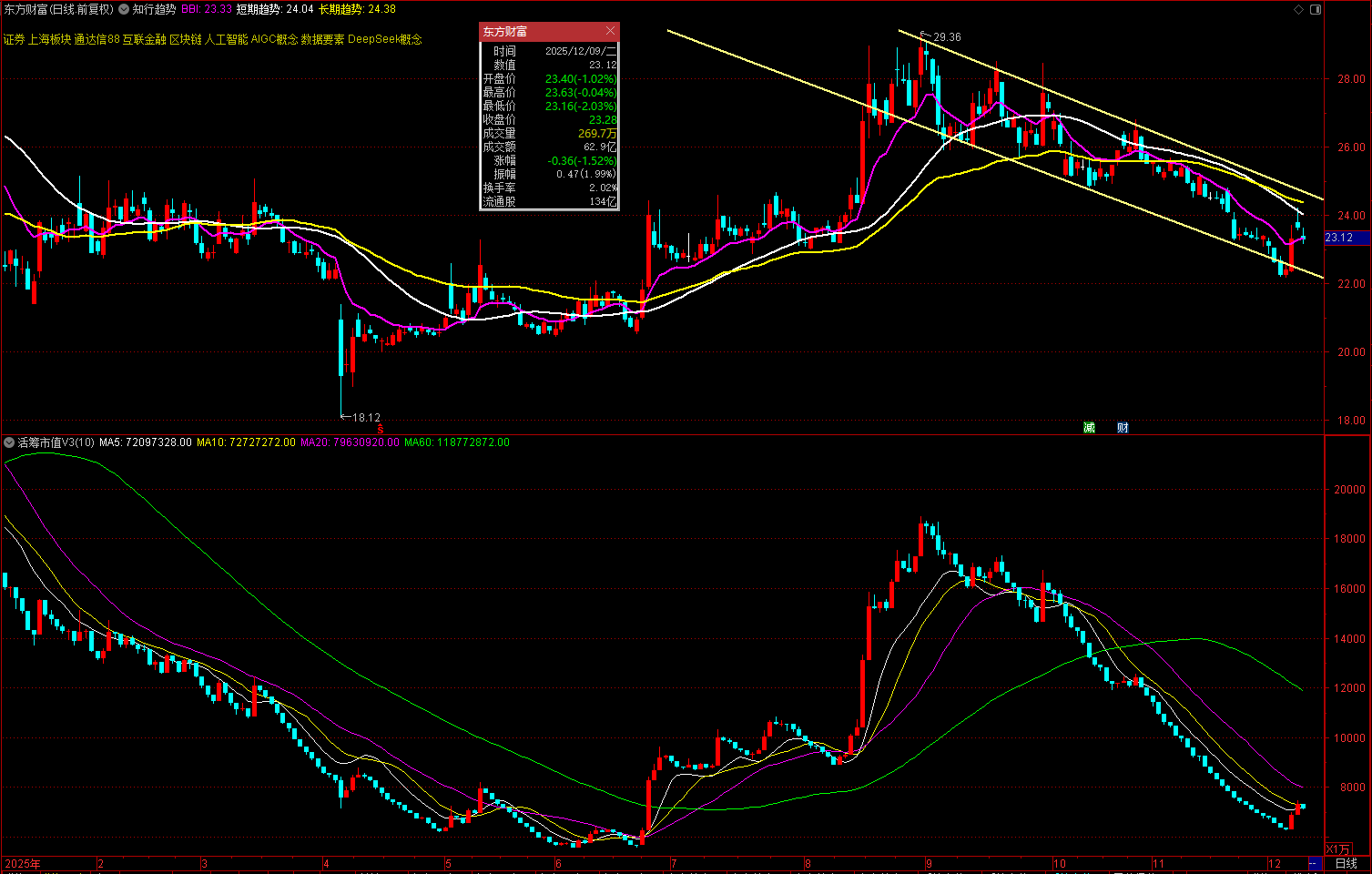Open the 证券 sector tag
Viewport: 1372px width, 874px height.
point(14,40)
